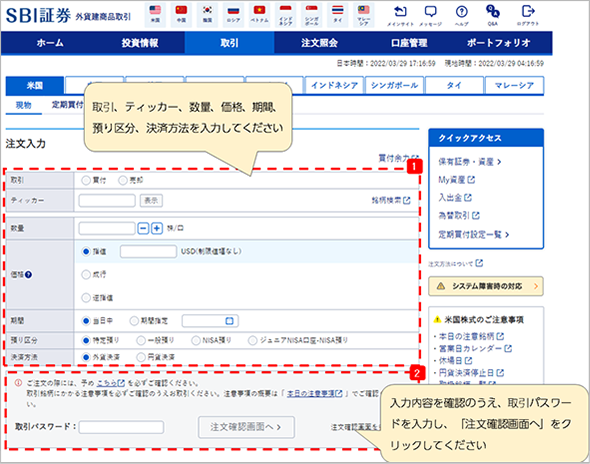Open the 投資情報 menu

tap(140, 43)
